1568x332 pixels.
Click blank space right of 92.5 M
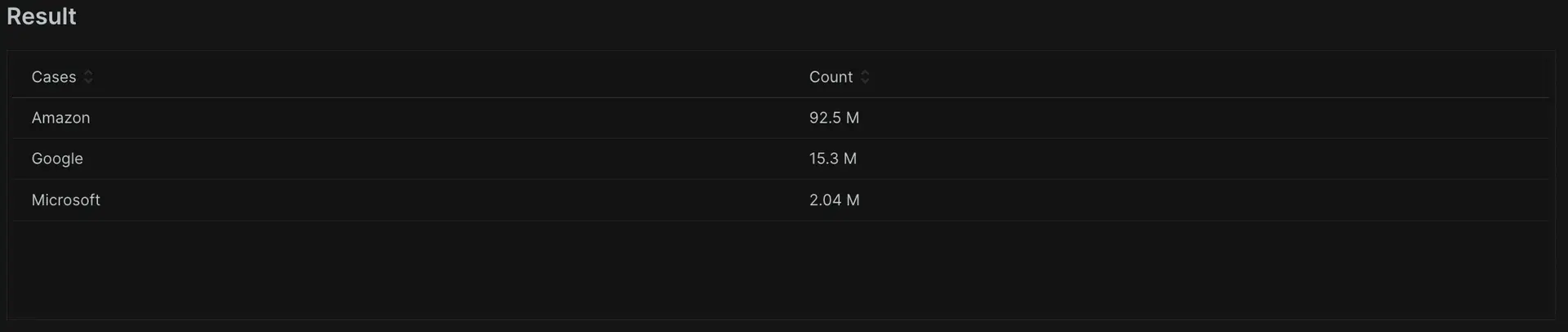coord(1184,118)
